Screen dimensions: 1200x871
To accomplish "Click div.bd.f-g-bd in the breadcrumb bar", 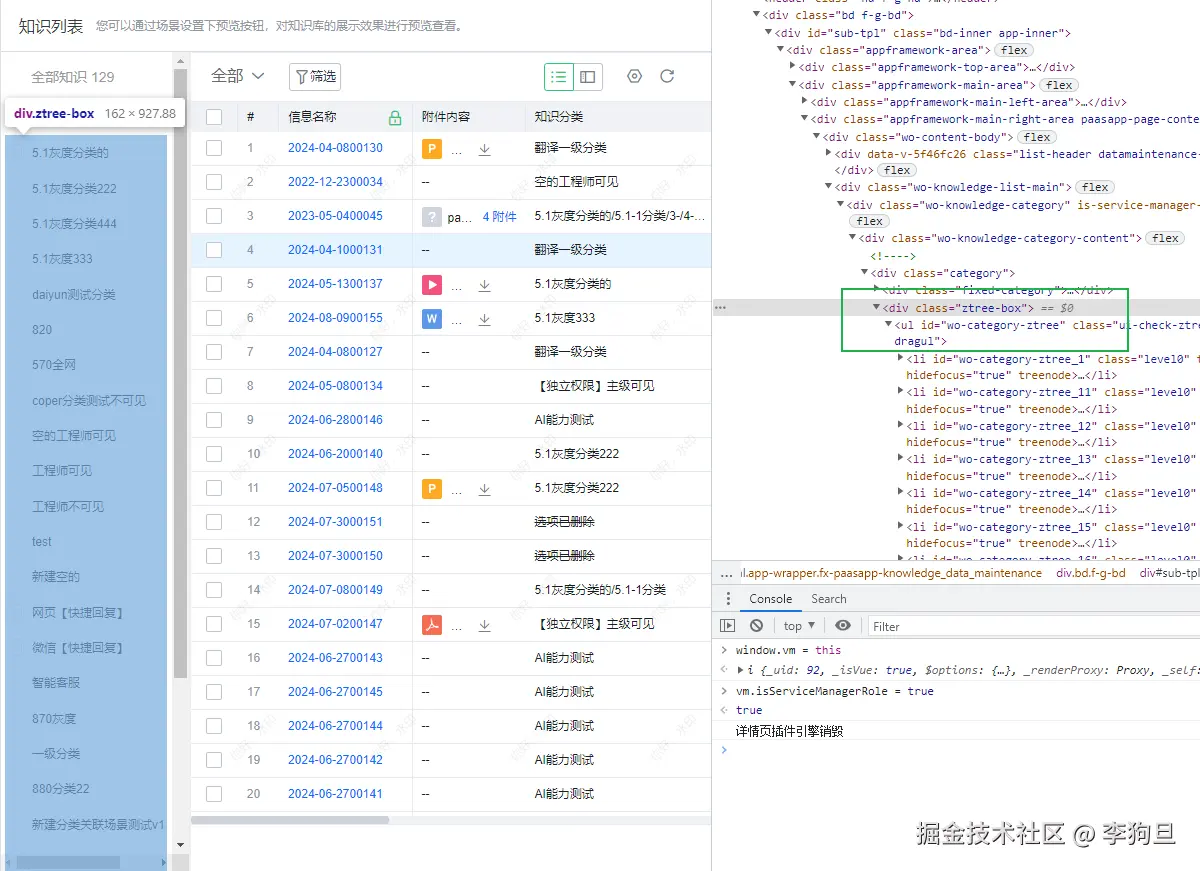I will [1091, 573].
